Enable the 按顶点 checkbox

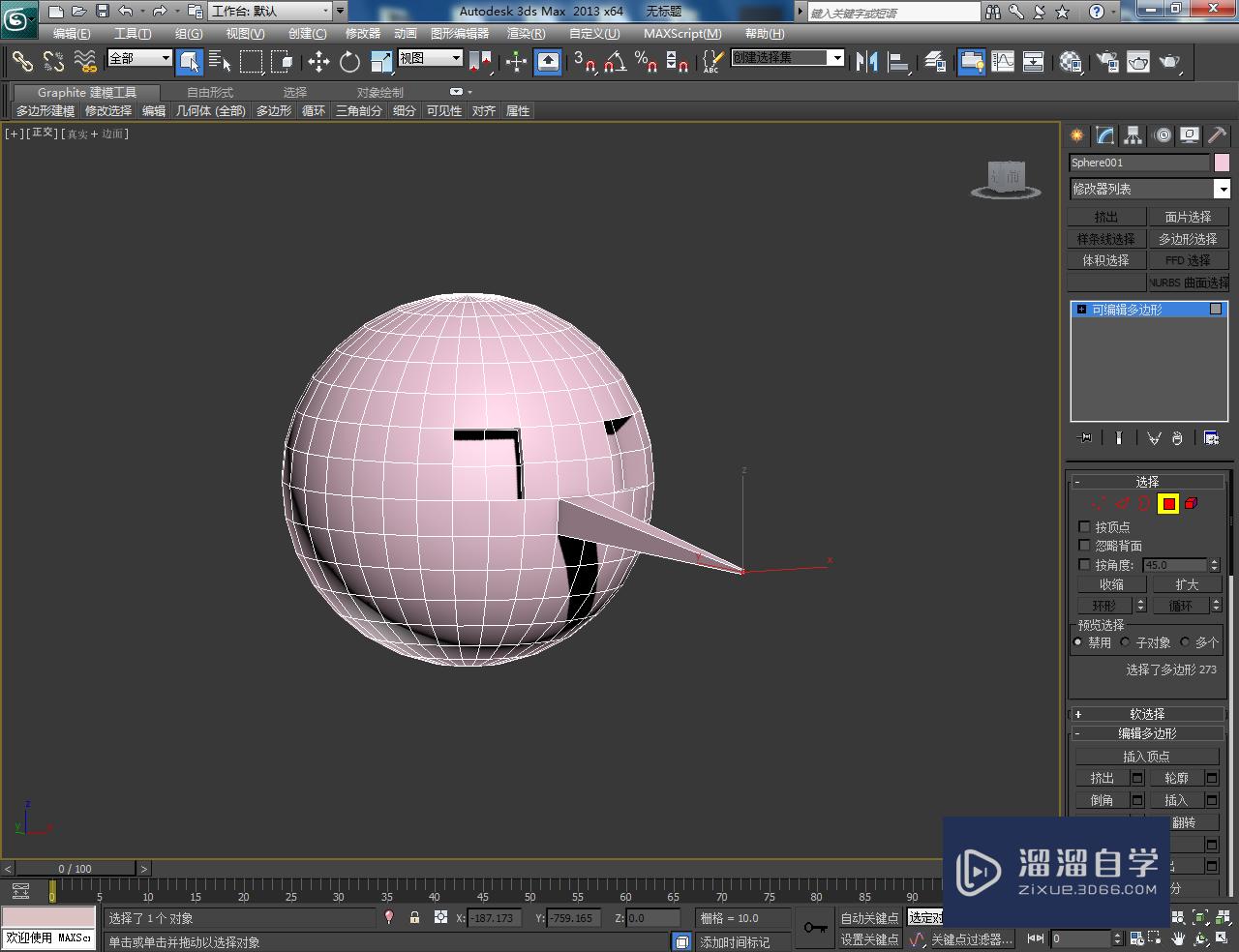coord(1084,527)
